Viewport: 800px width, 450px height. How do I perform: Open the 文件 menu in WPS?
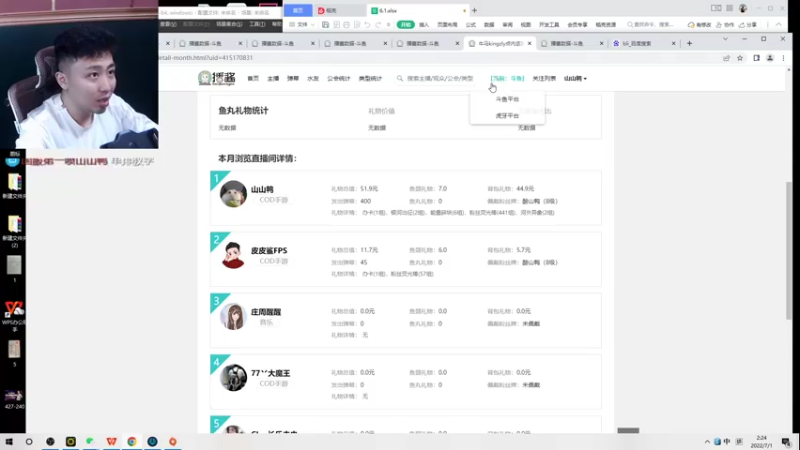pos(302,24)
